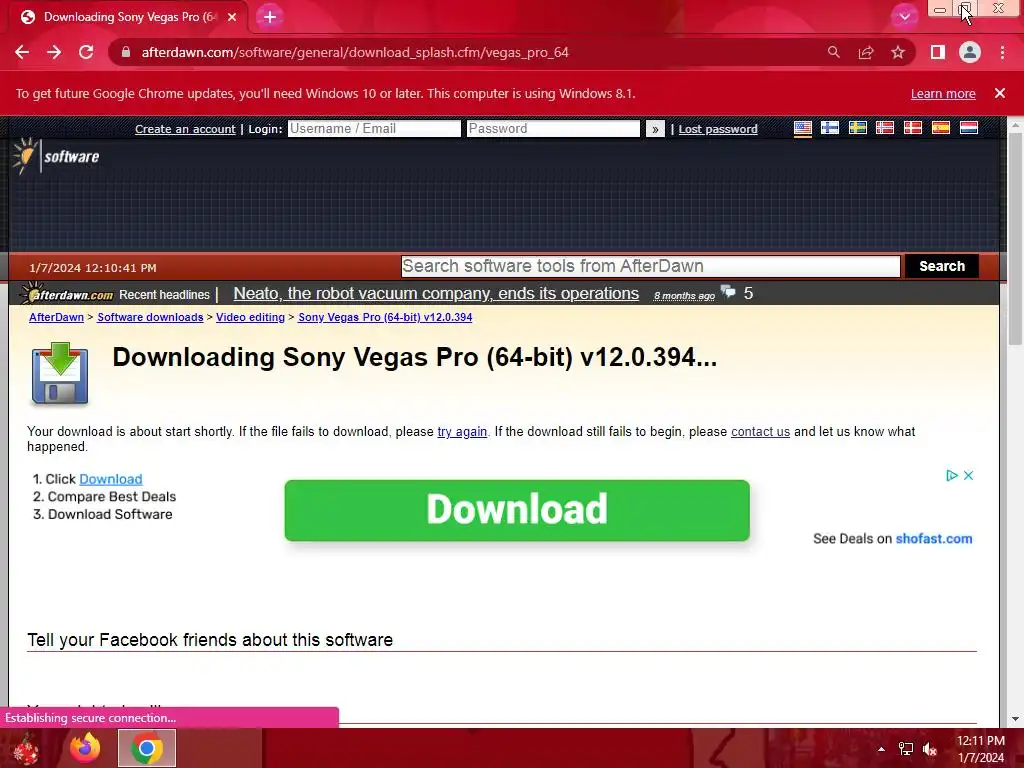Open the Start button on taskbar

(26, 748)
